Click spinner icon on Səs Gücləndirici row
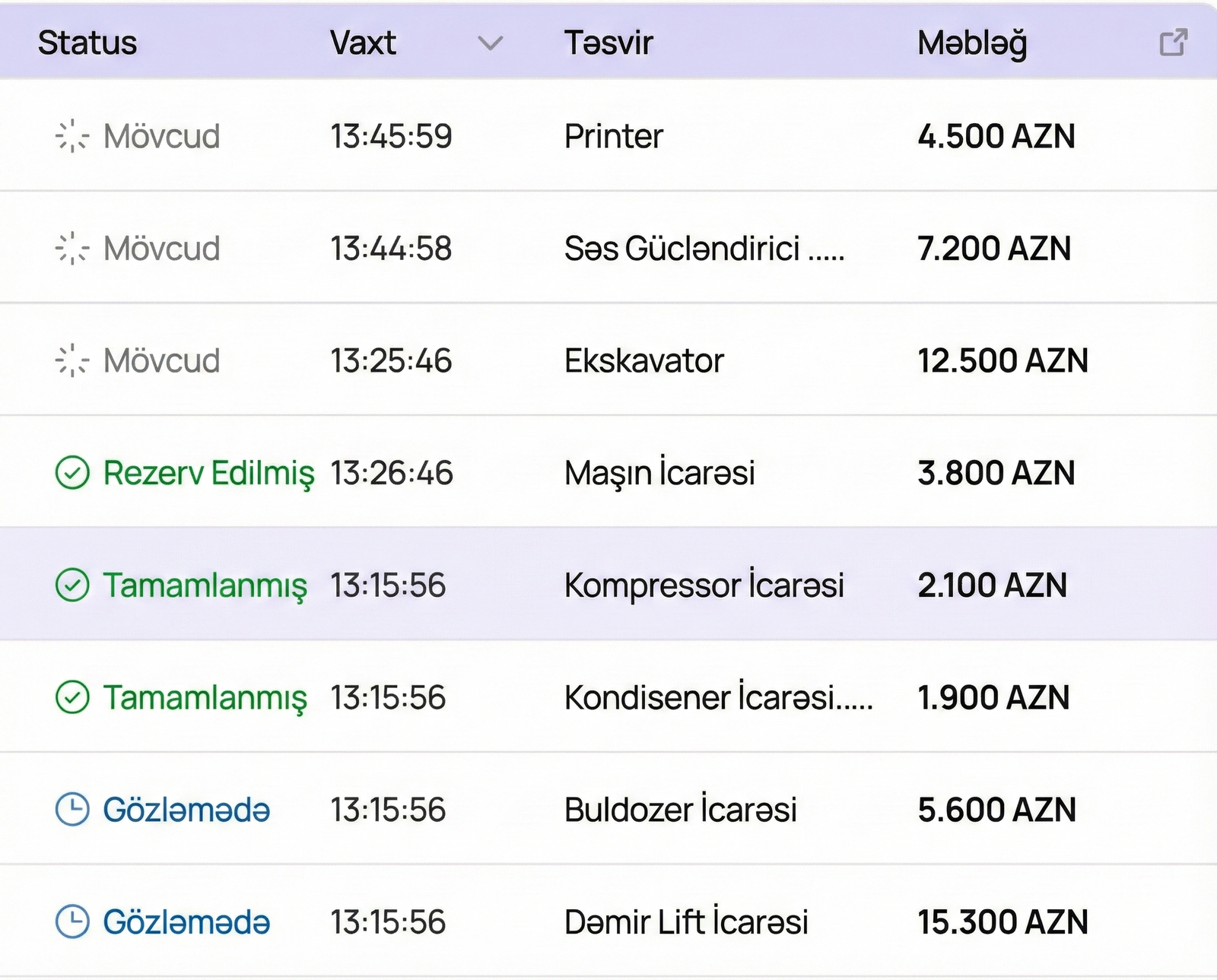Screen dimensions: 1217x980 pos(72,249)
